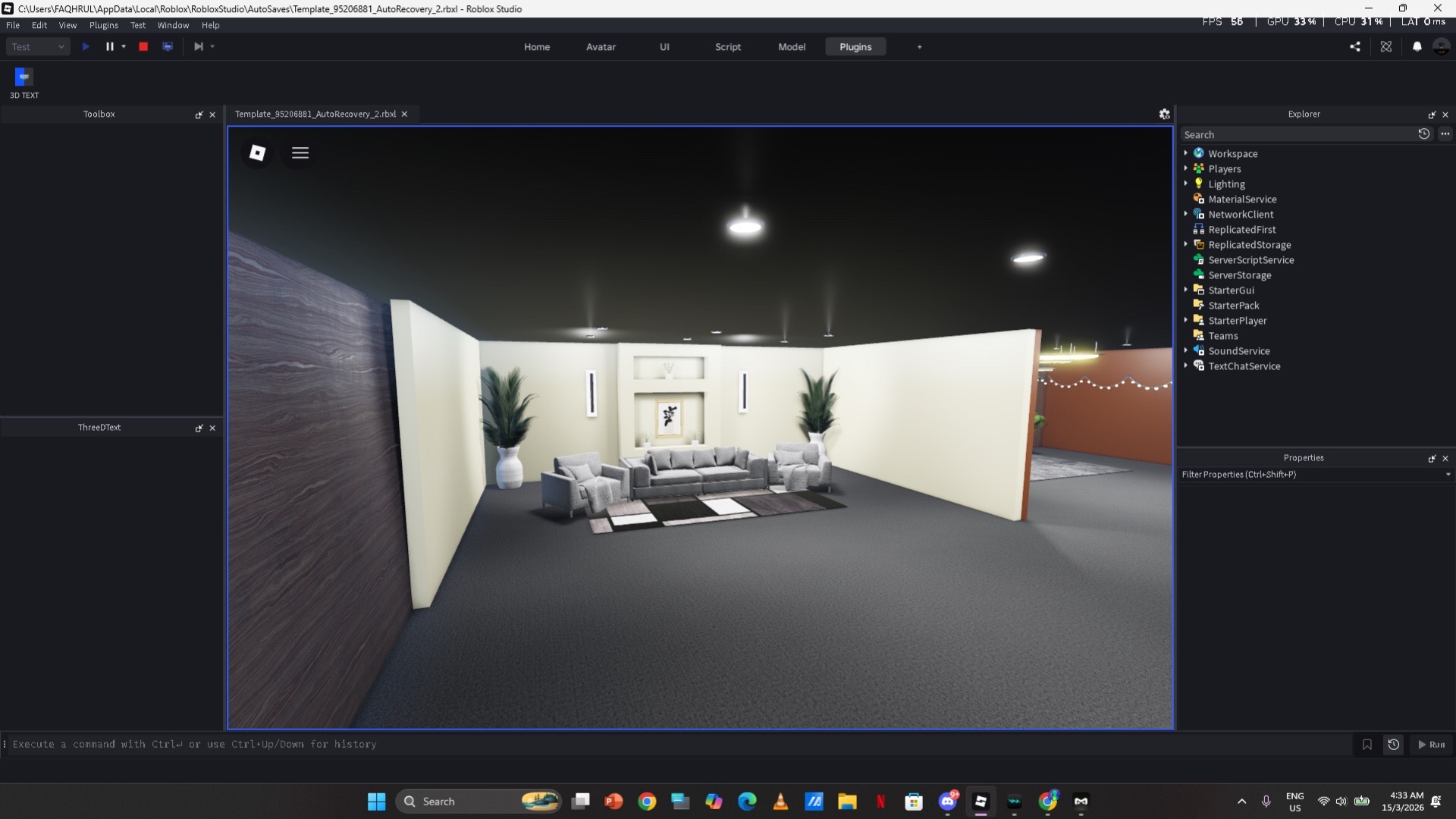Image resolution: width=1456 pixels, height=819 pixels.
Task: Switch to the Avatar ribbon tab
Action: 601,46
